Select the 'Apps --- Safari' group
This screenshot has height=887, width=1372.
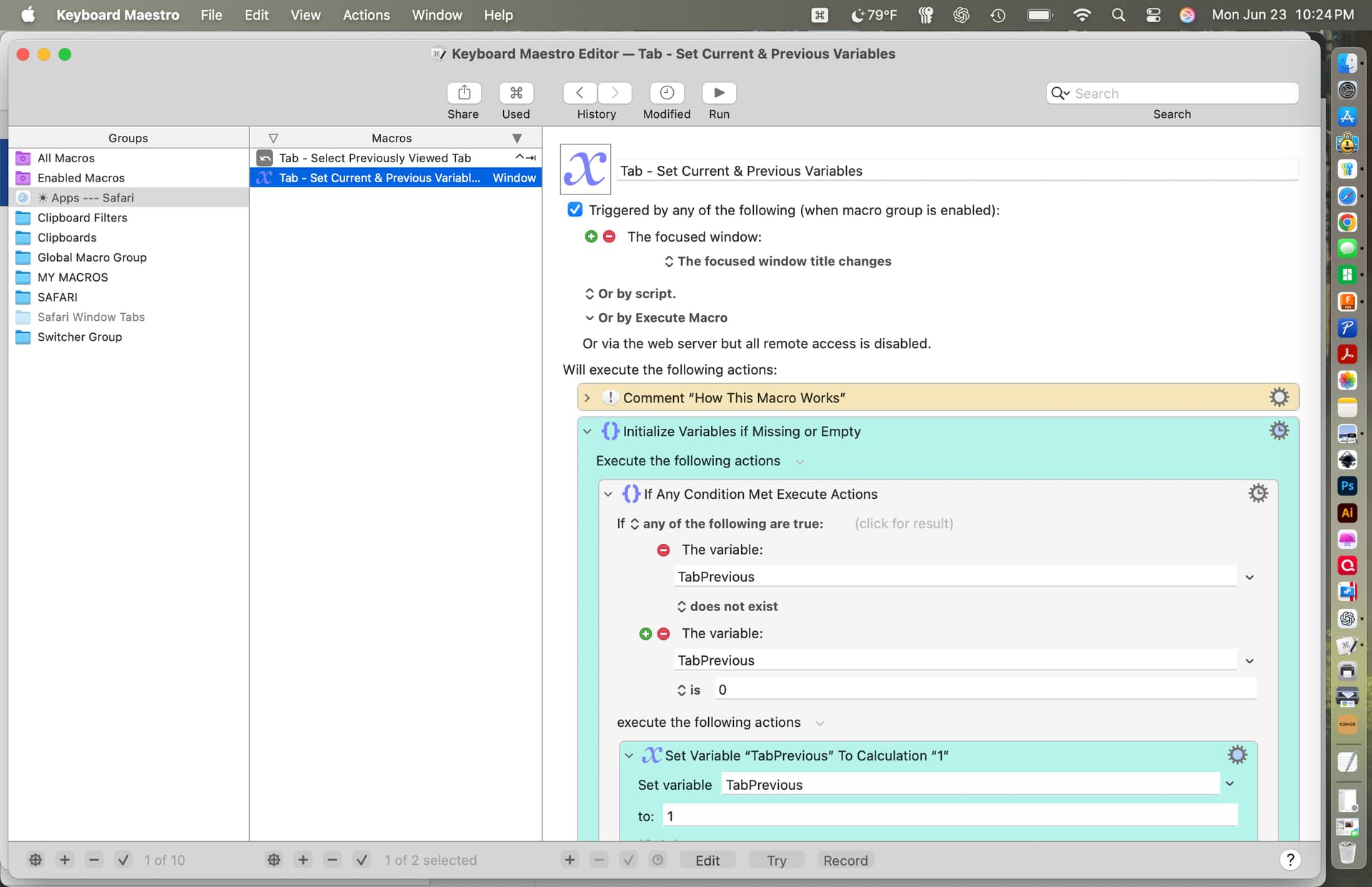(x=129, y=198)
